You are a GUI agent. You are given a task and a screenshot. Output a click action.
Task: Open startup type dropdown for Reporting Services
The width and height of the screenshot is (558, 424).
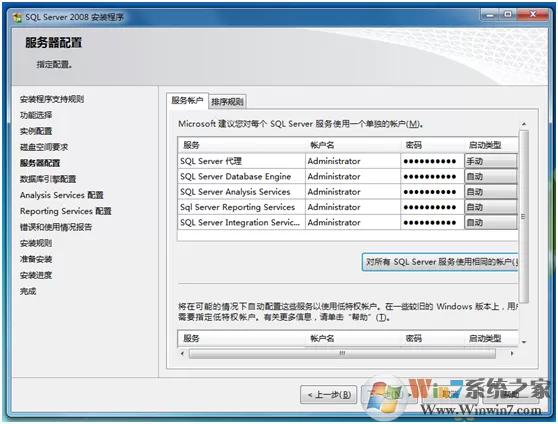click(x=490, y=207)
